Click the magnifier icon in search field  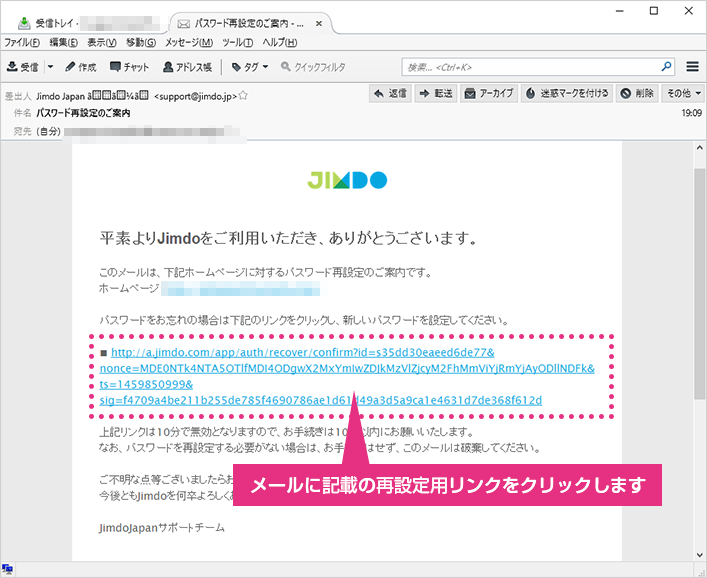point(666,67)
